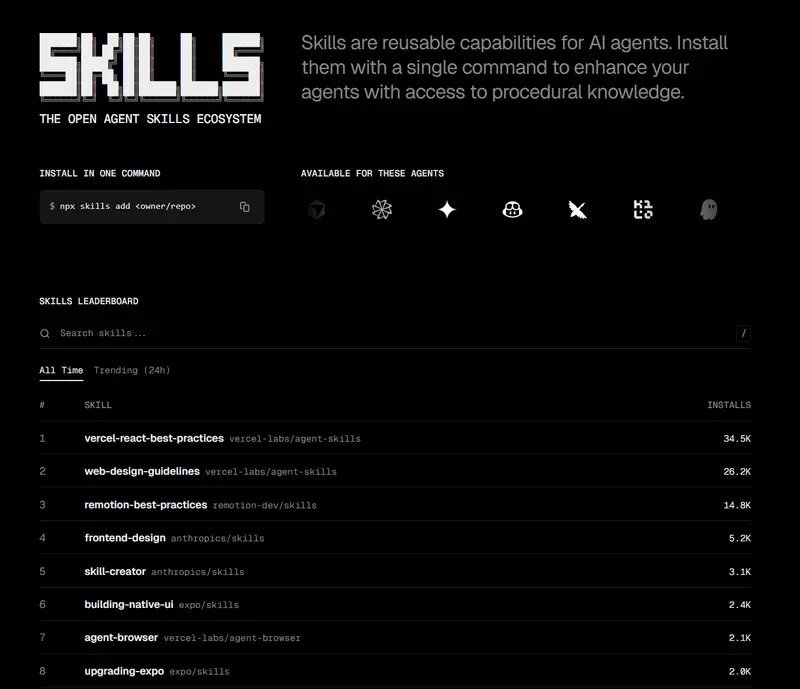Screen dimensions: 800x689
Task: Click the slash keyboard shortcut badge
Action: point(743,332)
